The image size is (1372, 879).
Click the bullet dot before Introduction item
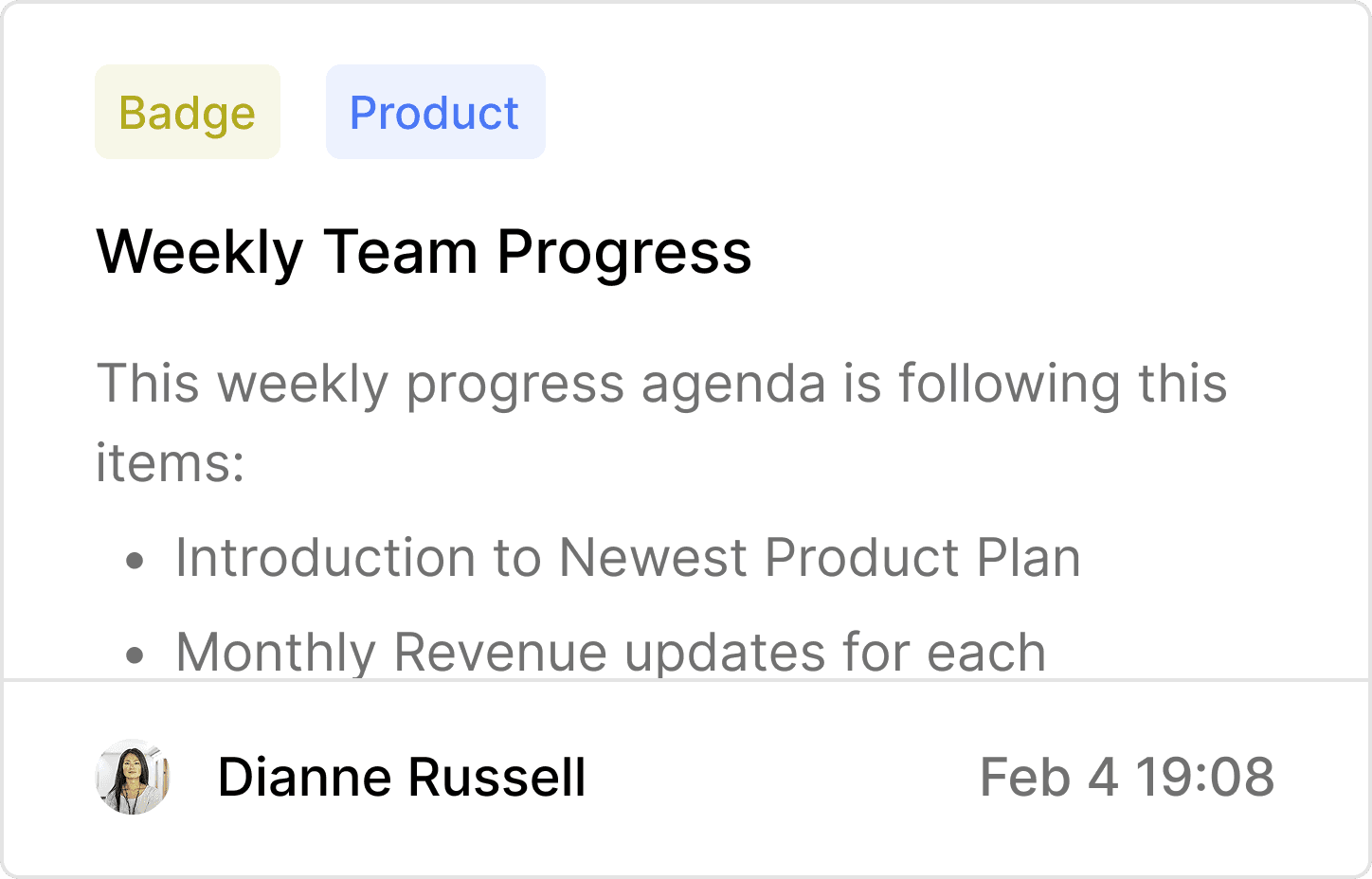[135, 561]
